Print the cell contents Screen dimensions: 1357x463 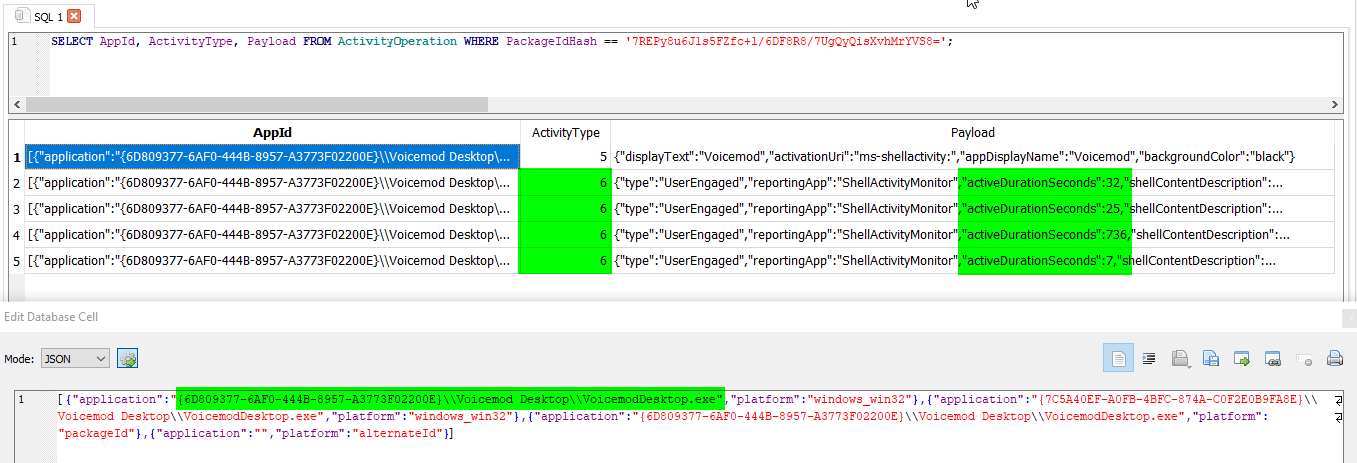1334,358
